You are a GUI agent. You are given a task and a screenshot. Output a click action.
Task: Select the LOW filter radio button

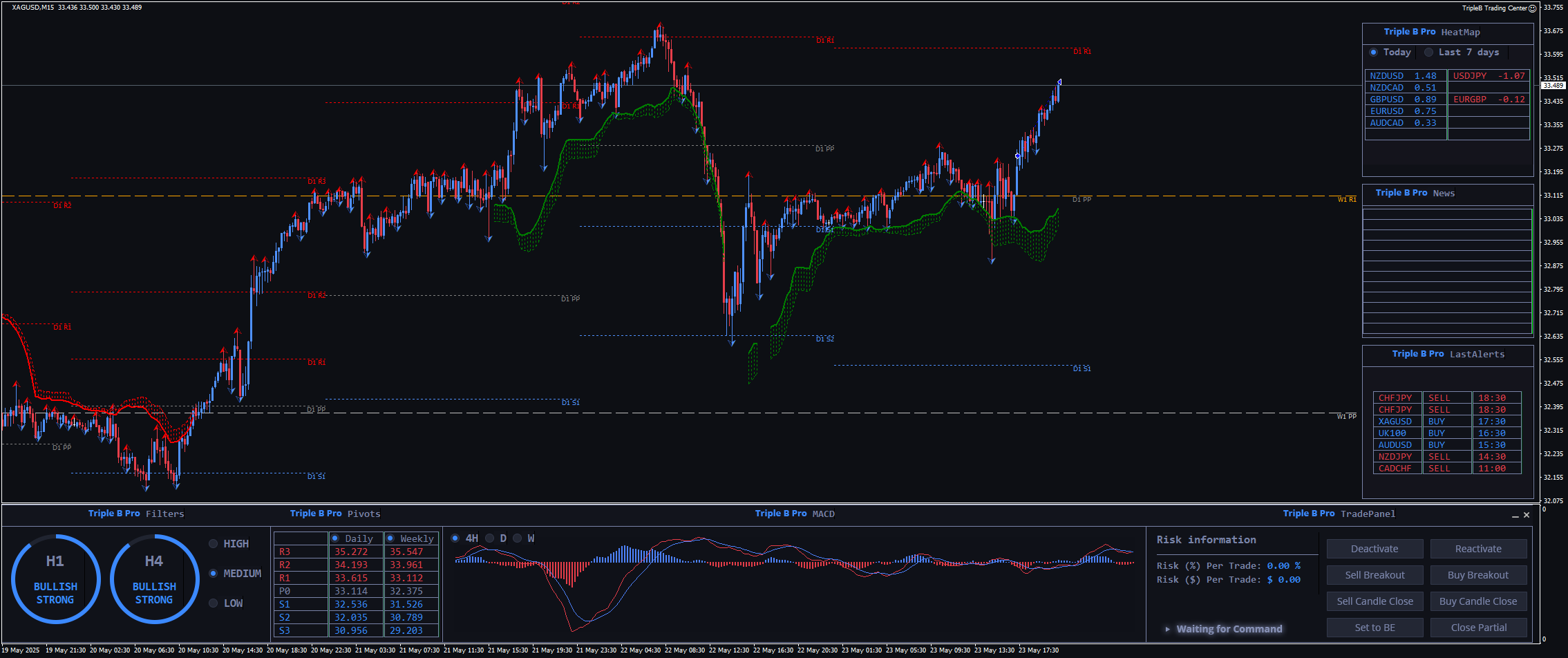pos(214,603)
